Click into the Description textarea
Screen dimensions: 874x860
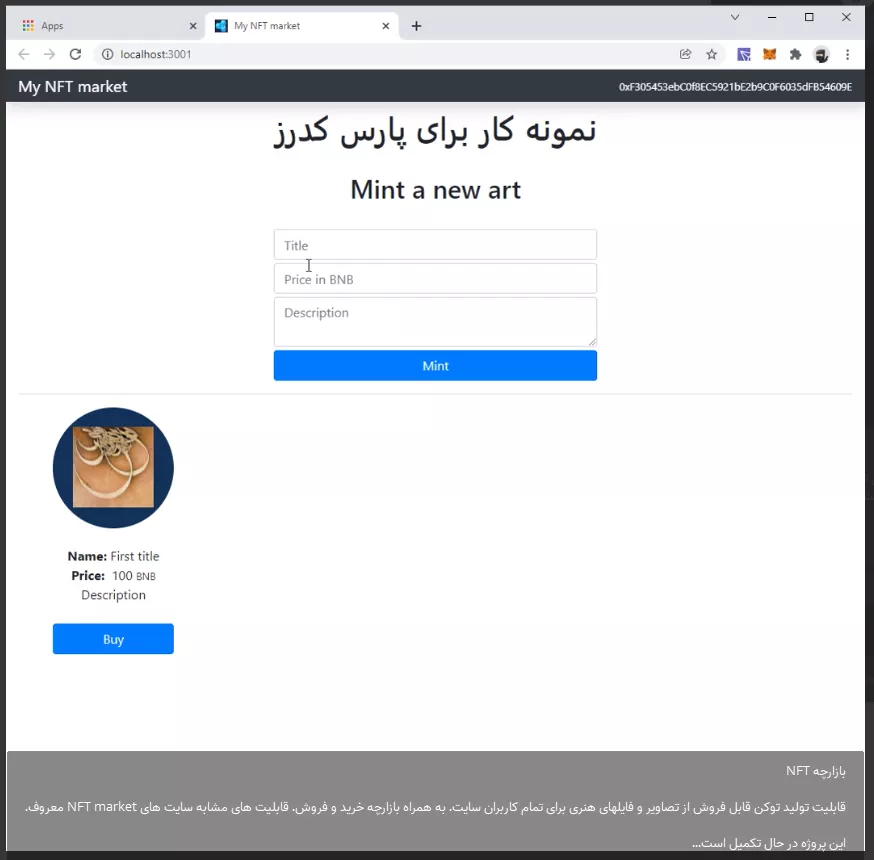tap(435, 322)
